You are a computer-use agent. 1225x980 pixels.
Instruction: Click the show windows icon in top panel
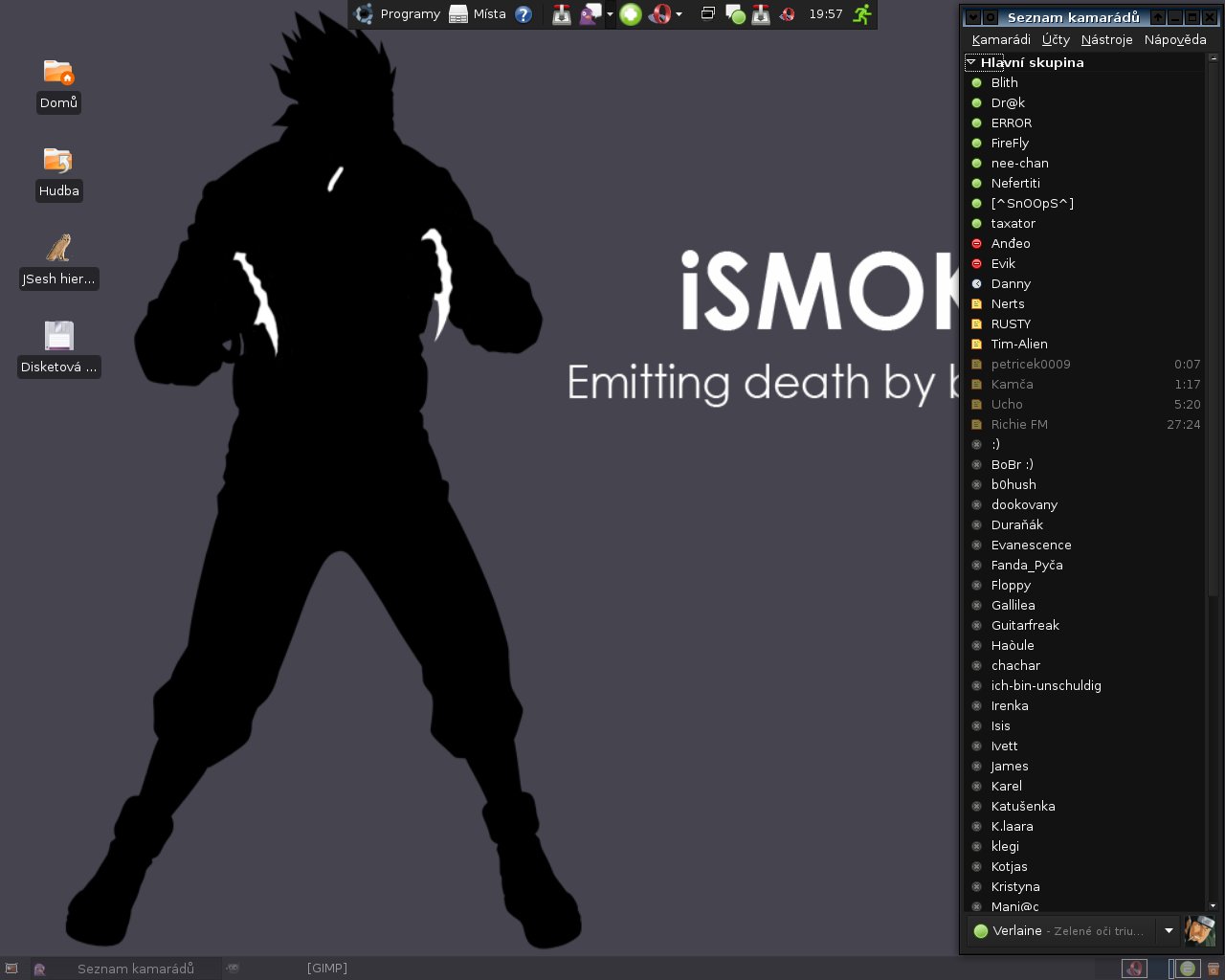pos(708,13)
